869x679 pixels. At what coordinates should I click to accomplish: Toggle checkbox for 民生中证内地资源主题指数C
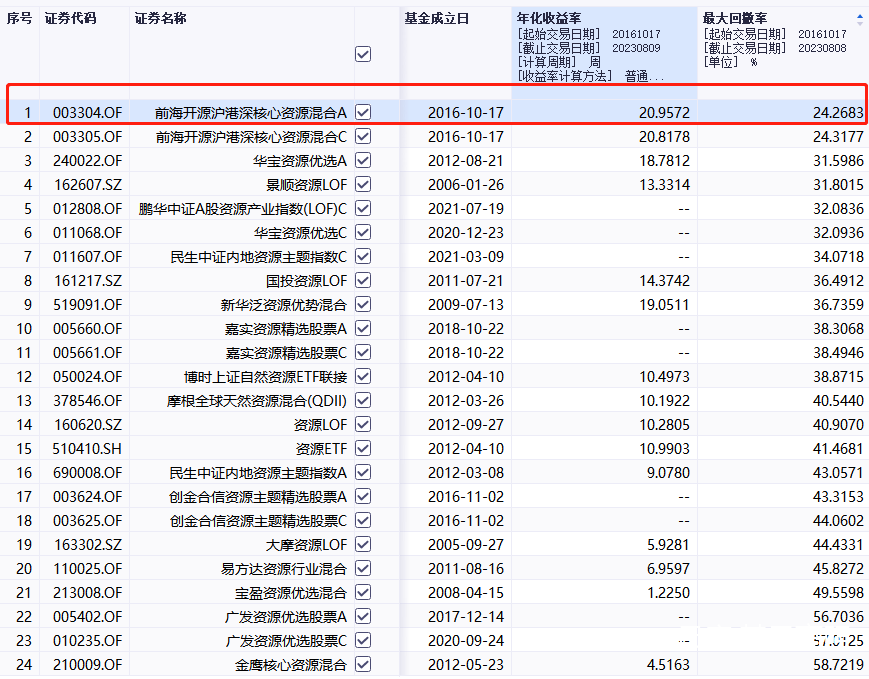363,257
